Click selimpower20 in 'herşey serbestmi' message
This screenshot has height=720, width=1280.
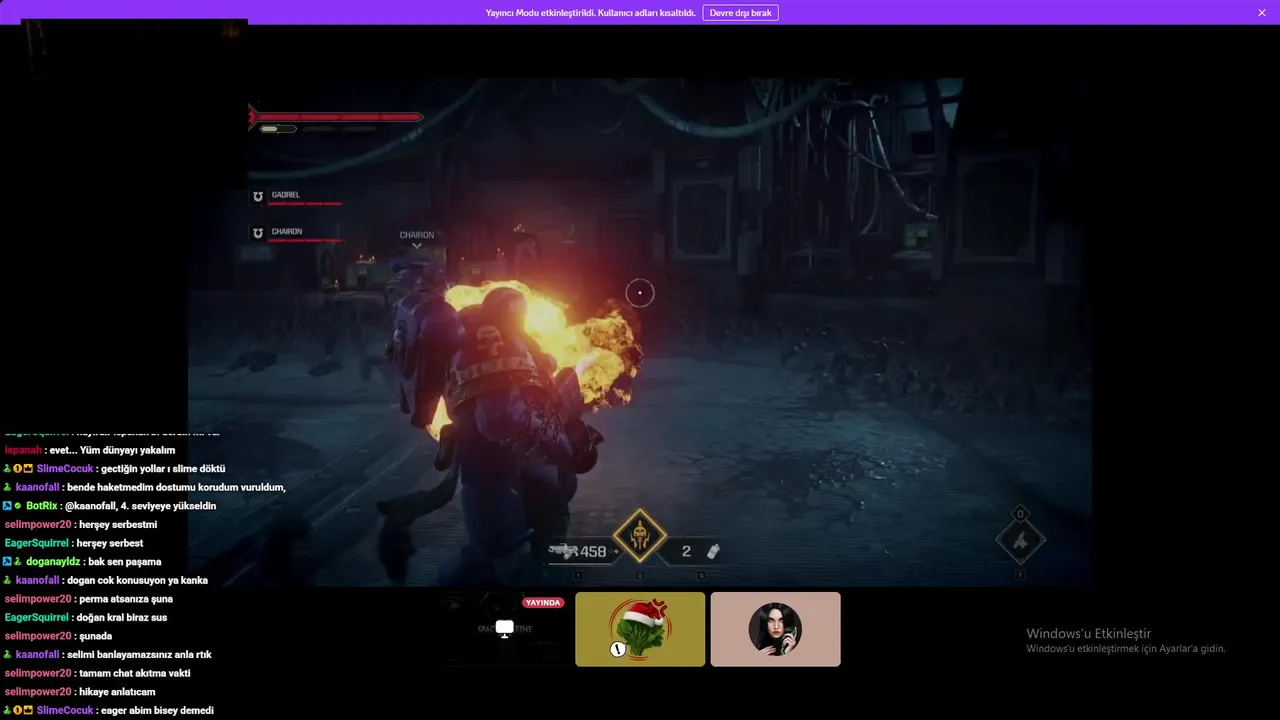tap(38, 525)
